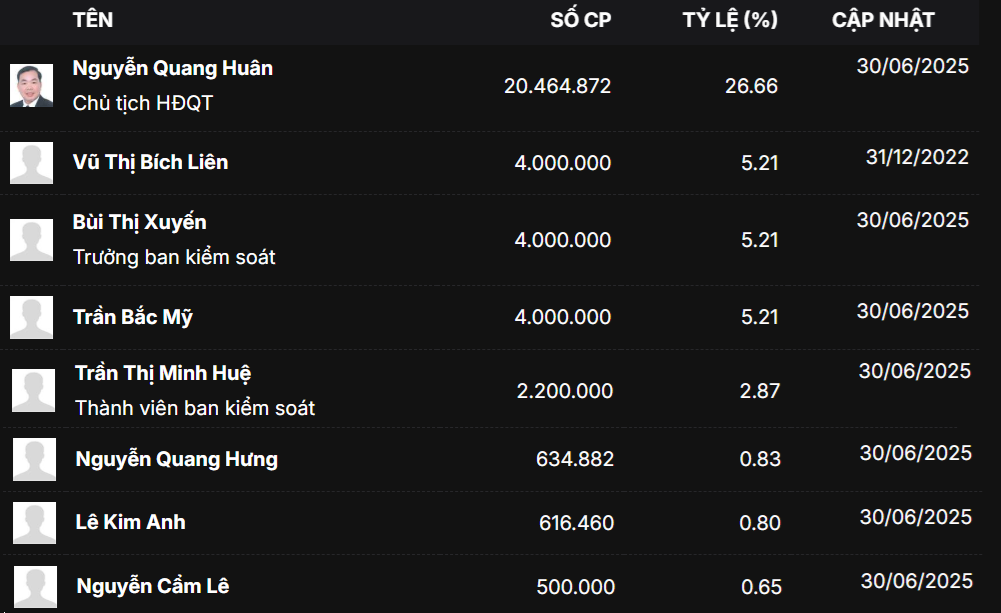Click the Lê Kim Anh name
The width and height of the screenshot is (1001, 613).
click(x=130, y=522)
